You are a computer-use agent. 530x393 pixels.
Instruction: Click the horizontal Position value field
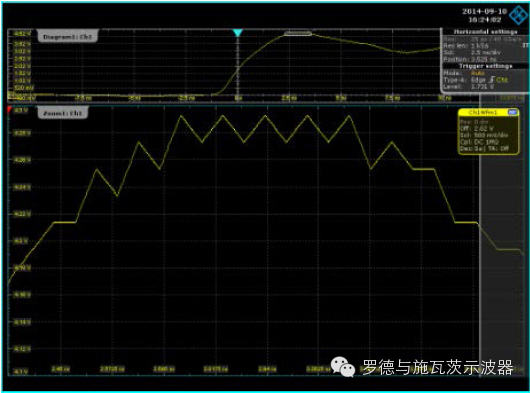coord(483,59)
